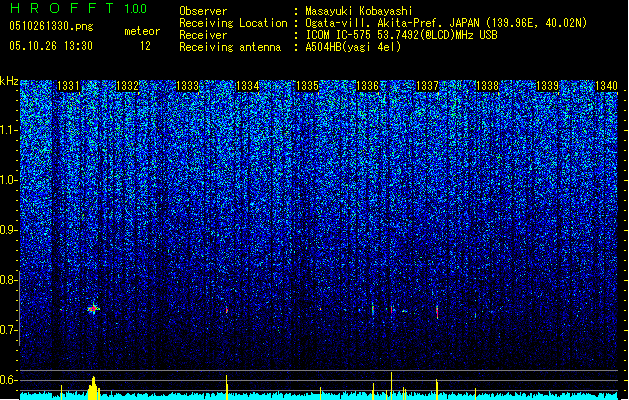Click the 1340 time marker
This screenshot has height=400, width=629.
tap(607, 86)
